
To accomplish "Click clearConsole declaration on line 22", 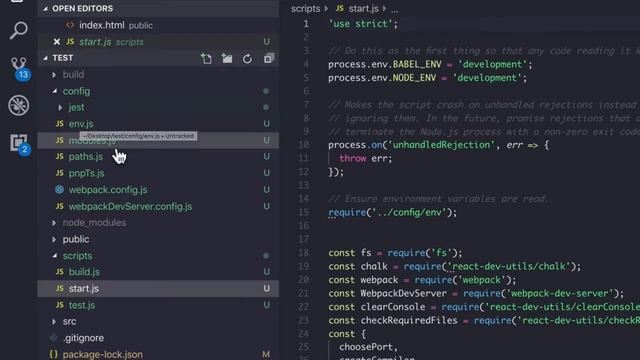I will [x=392, y=307].
